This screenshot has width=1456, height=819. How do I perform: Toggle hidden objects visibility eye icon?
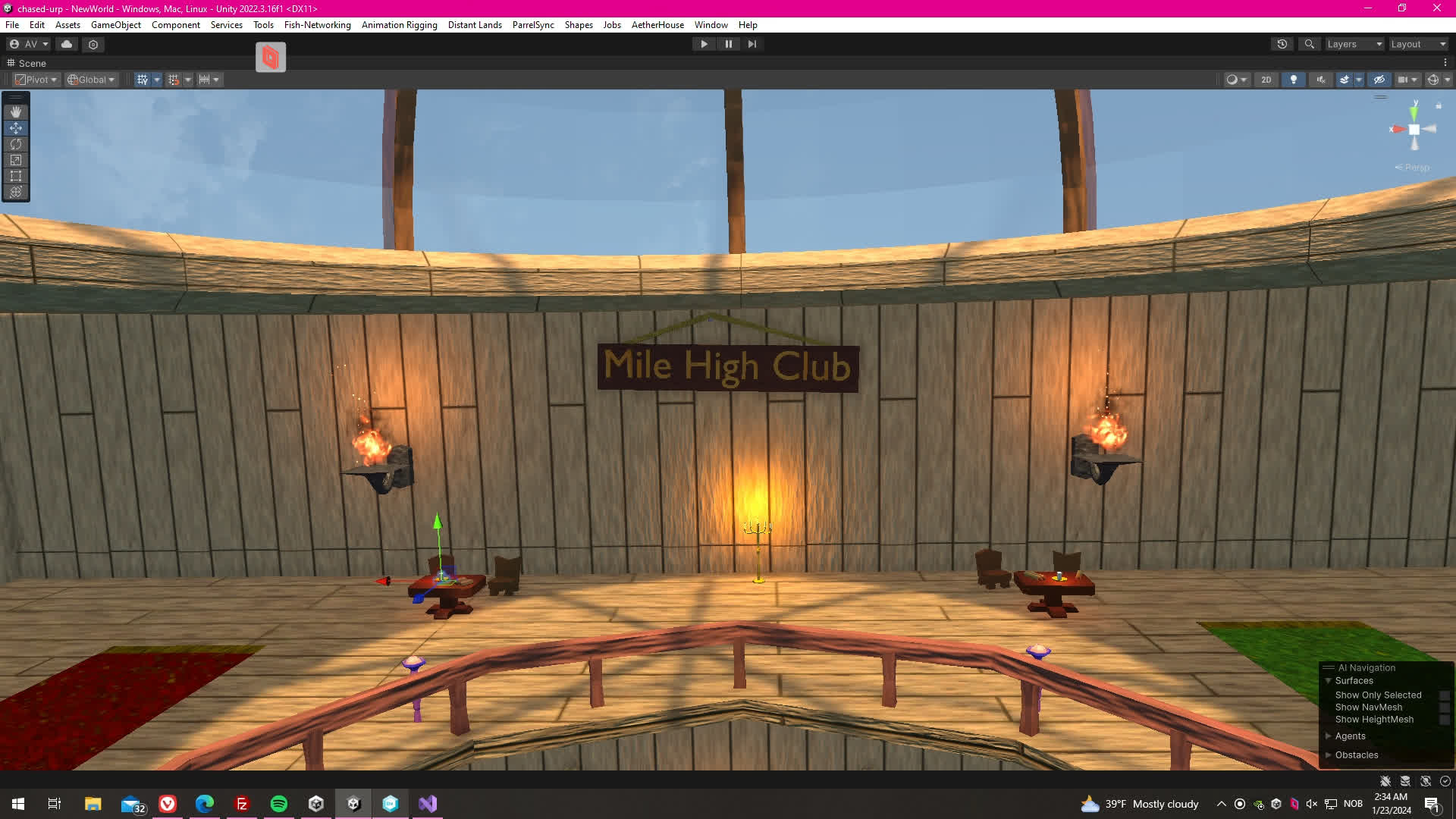pyautogui.click(x=1379, y=80)
